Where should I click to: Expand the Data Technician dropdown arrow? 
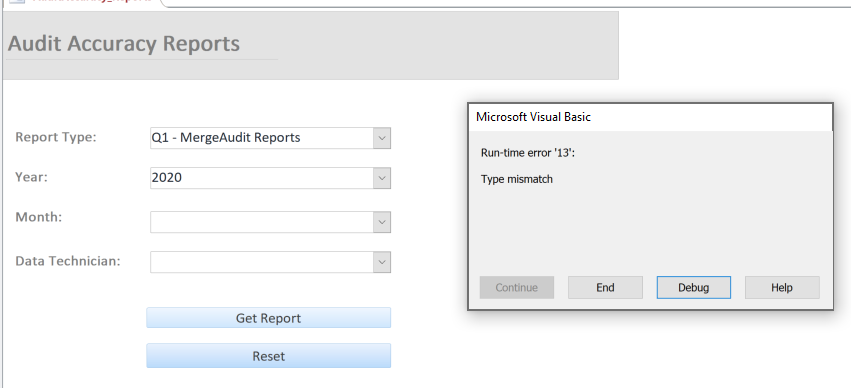tap(382, 262)
